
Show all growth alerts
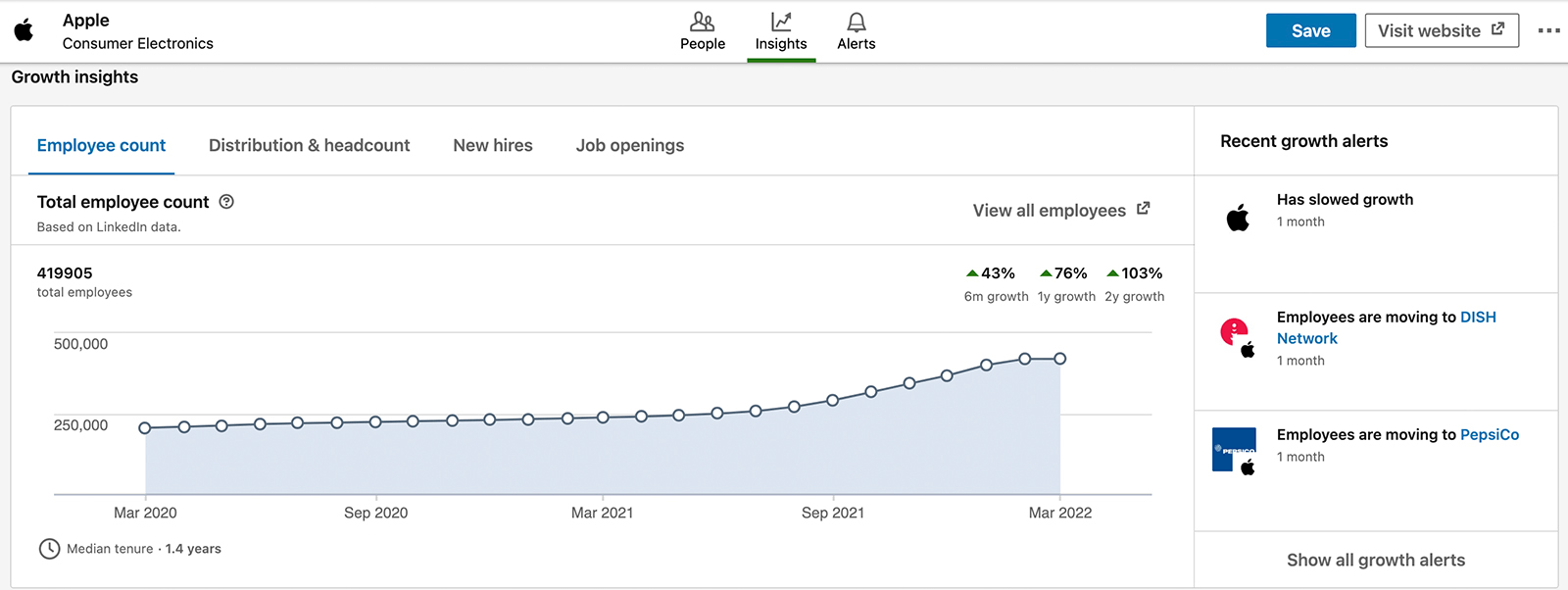pos(1376,560)
